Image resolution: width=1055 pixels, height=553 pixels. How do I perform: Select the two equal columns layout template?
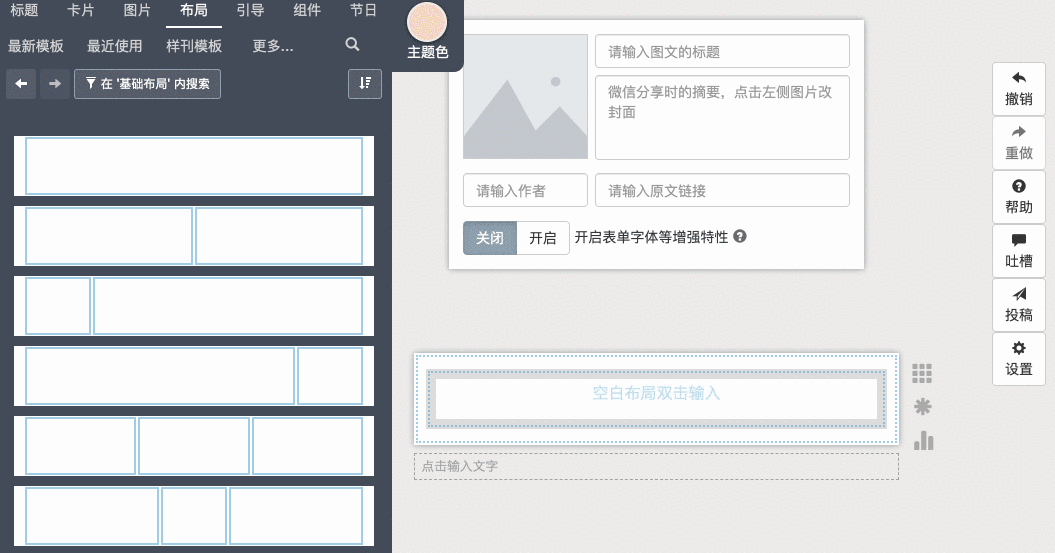point(194,236)
